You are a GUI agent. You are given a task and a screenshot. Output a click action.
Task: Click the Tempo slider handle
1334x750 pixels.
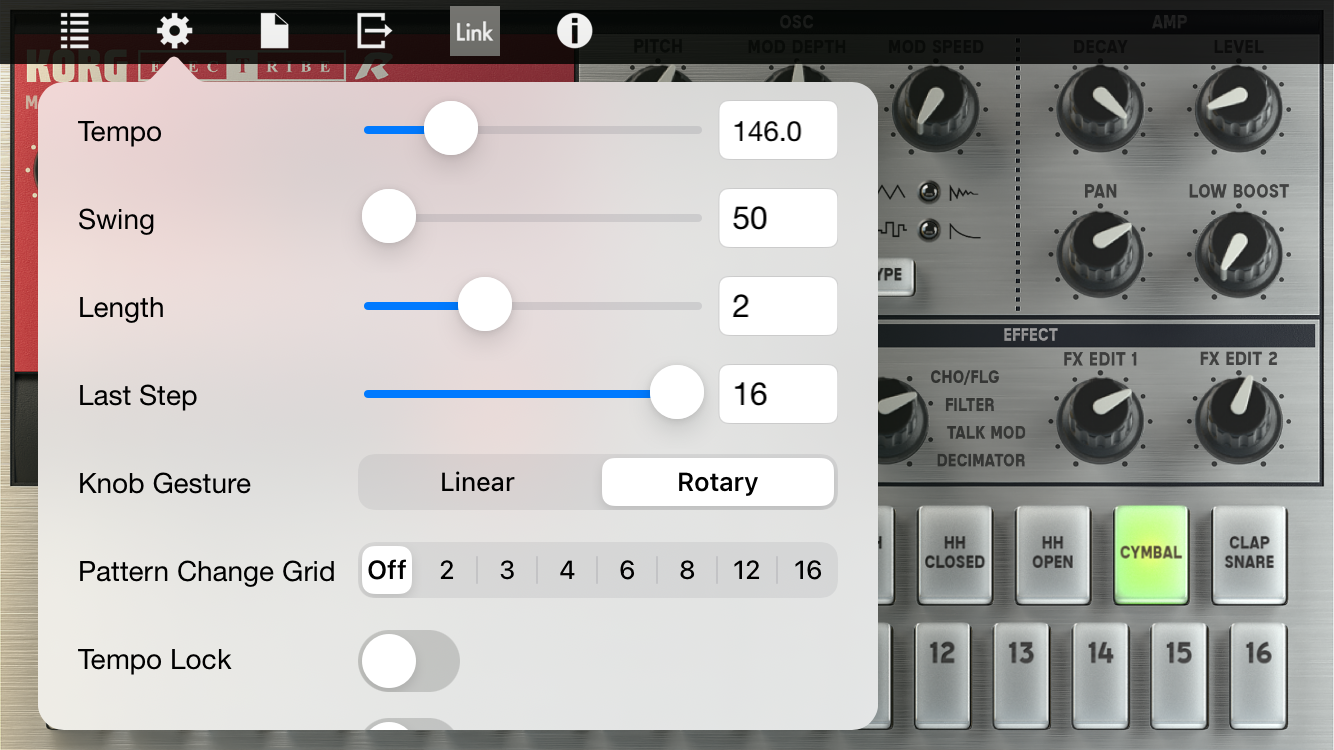[451, 129]
